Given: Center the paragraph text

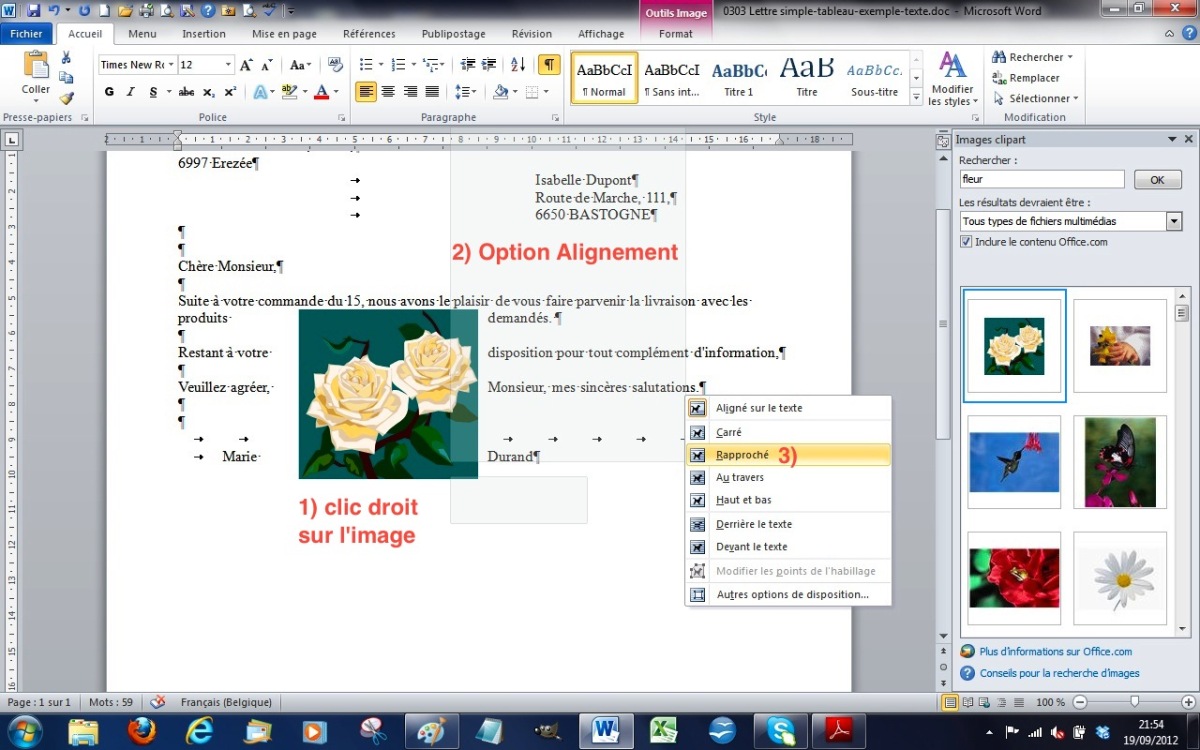Looking at the screenshot, I should tap(388, 92).
